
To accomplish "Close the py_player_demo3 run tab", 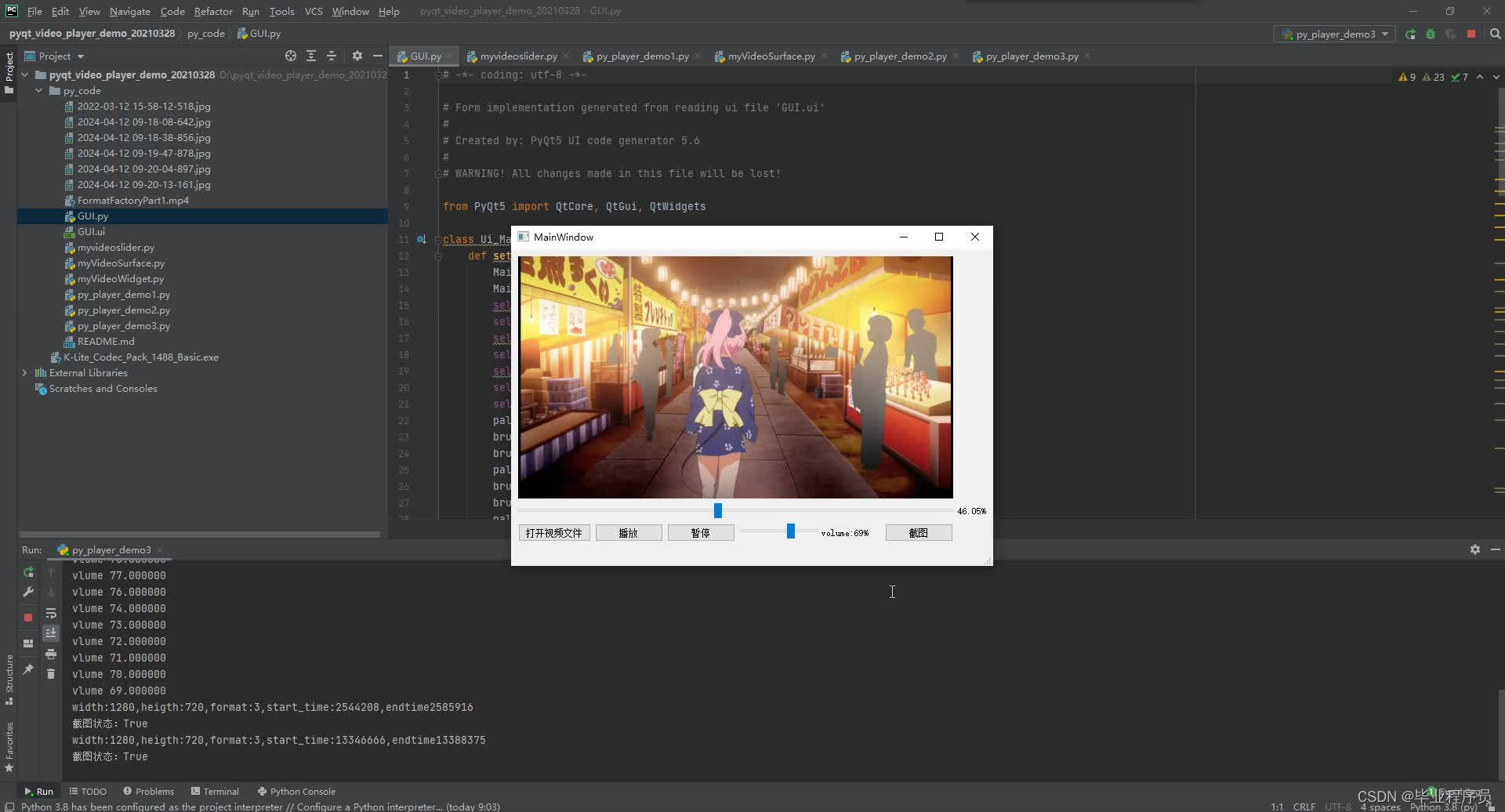I will [160, 550].
